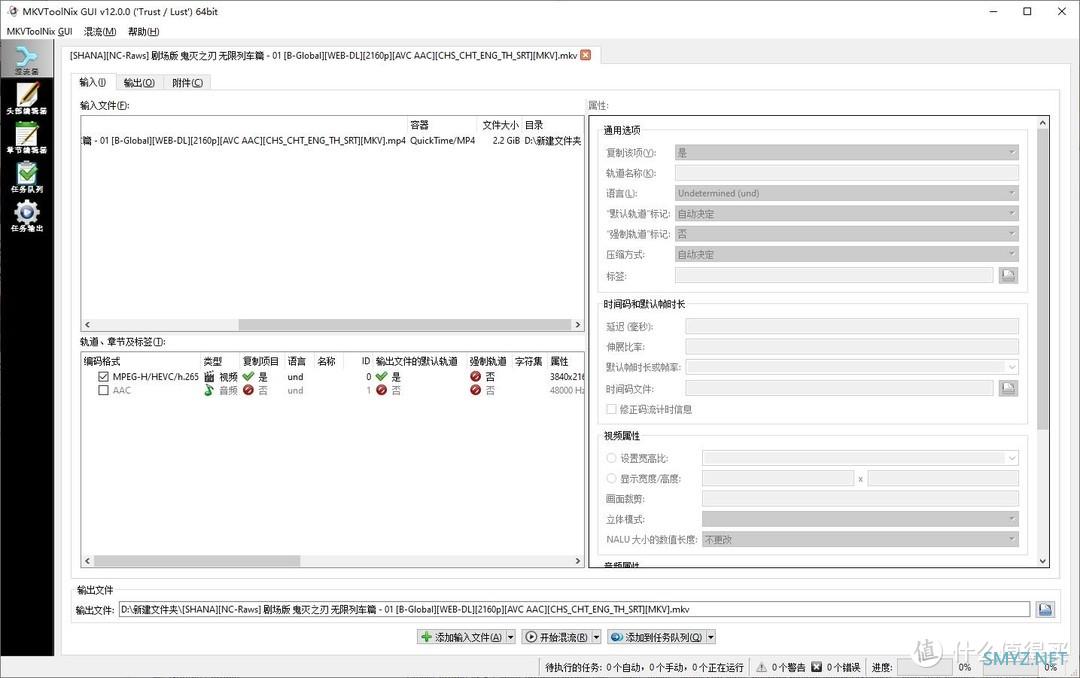Image resolution: width=1080 pixels, height=678 pixels.
Task: Open the aspect ratio combo box
Action: pyautogui.click(x=860, y=458)
